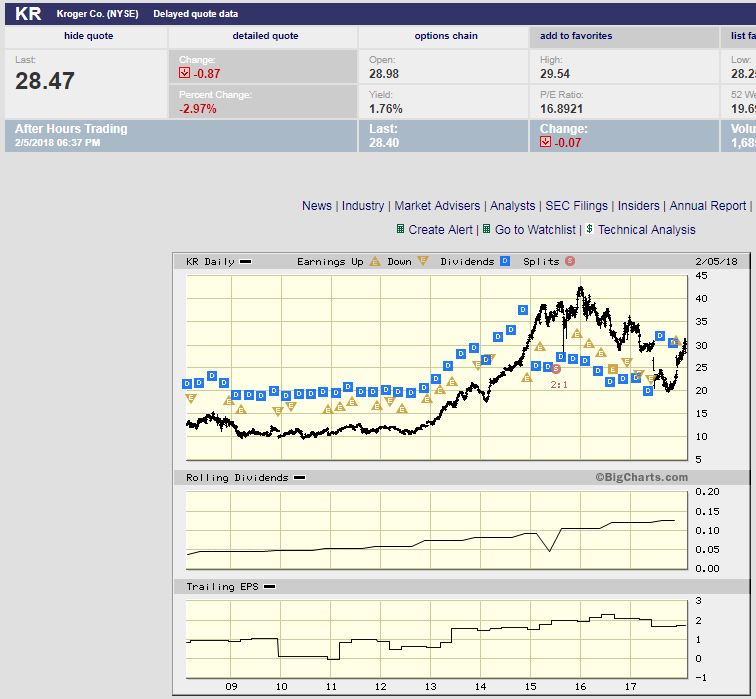Image resolution: width=756 pixels, height=699 pixels.
Task: Open the Technical Analysis link
Action: click(647, 230)
